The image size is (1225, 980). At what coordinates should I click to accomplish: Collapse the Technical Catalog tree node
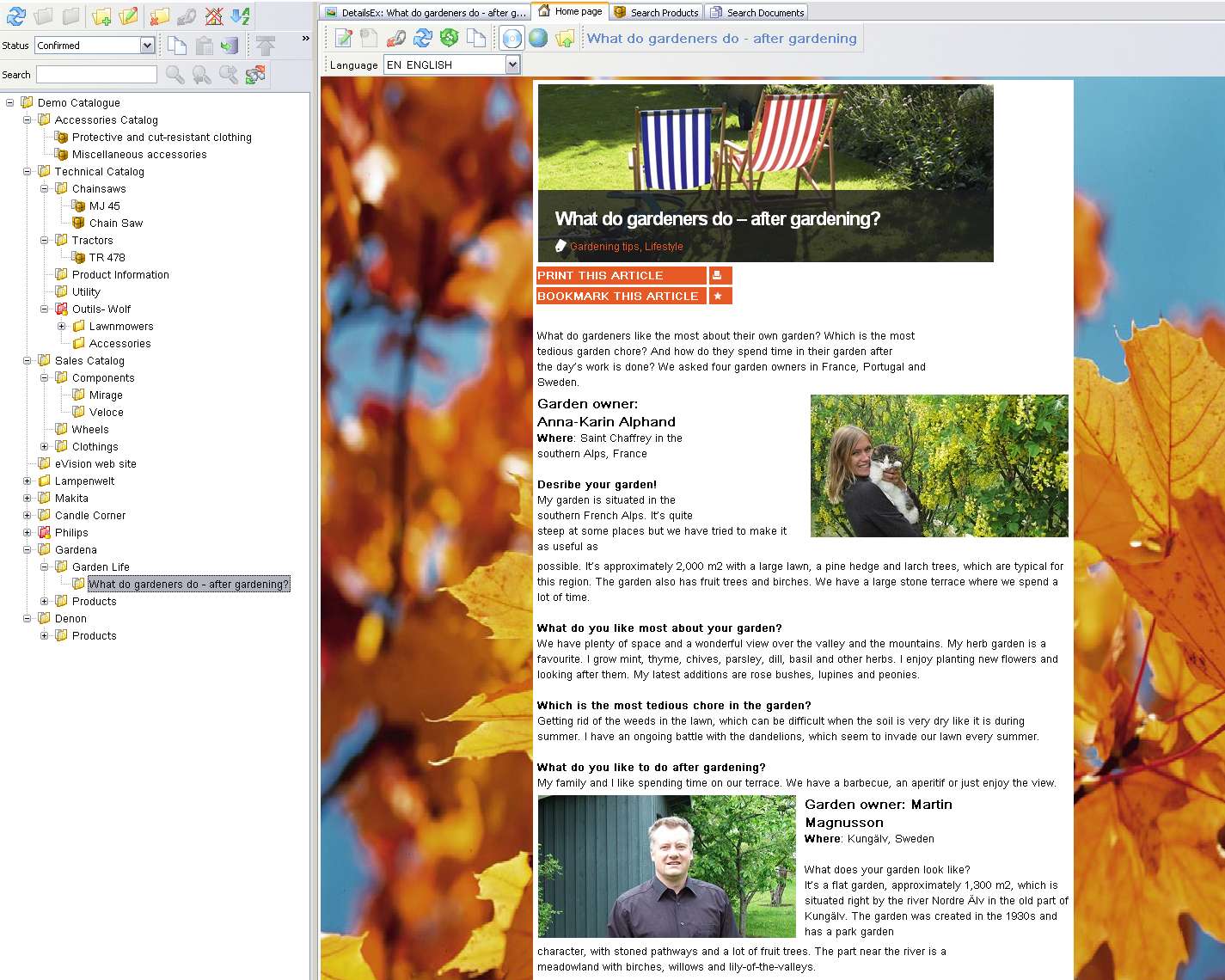coord(28,172)
